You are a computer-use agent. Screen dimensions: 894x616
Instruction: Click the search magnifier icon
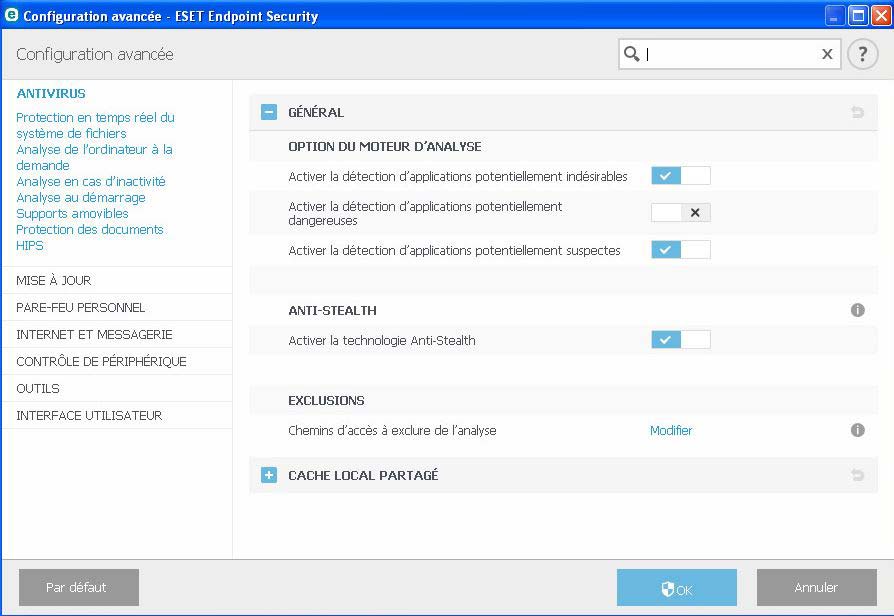click(631, 54)
